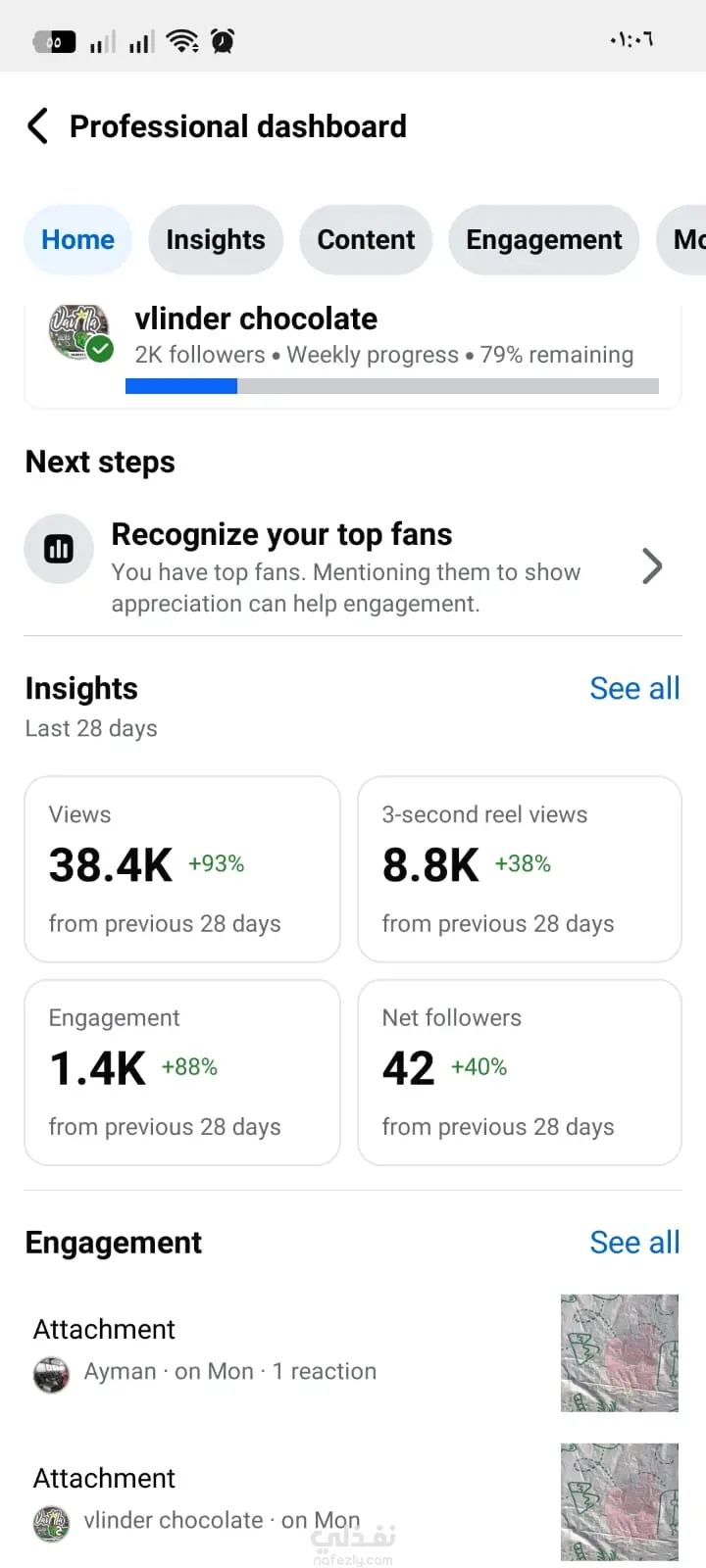Open the Views 38.4K insight card
This screenshot has height=1568, width=706.
(182, 869)
